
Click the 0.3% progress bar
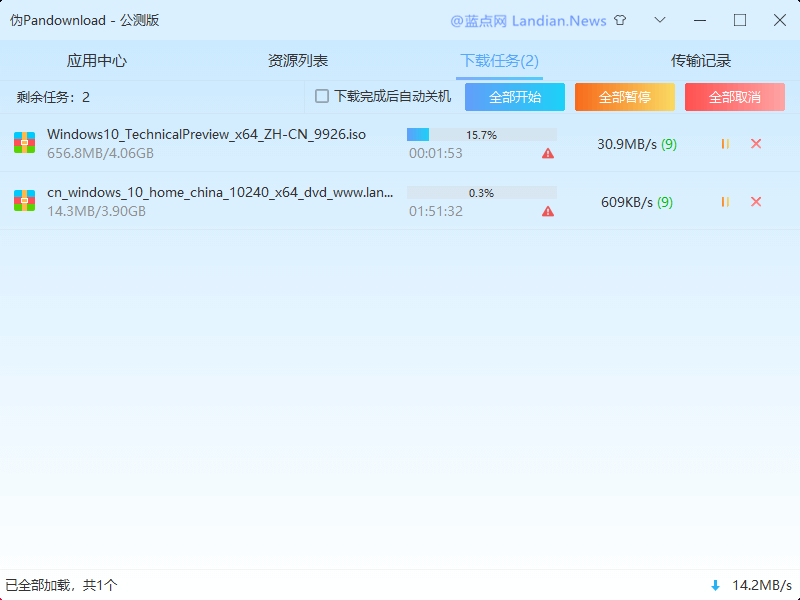click(482, 193)
